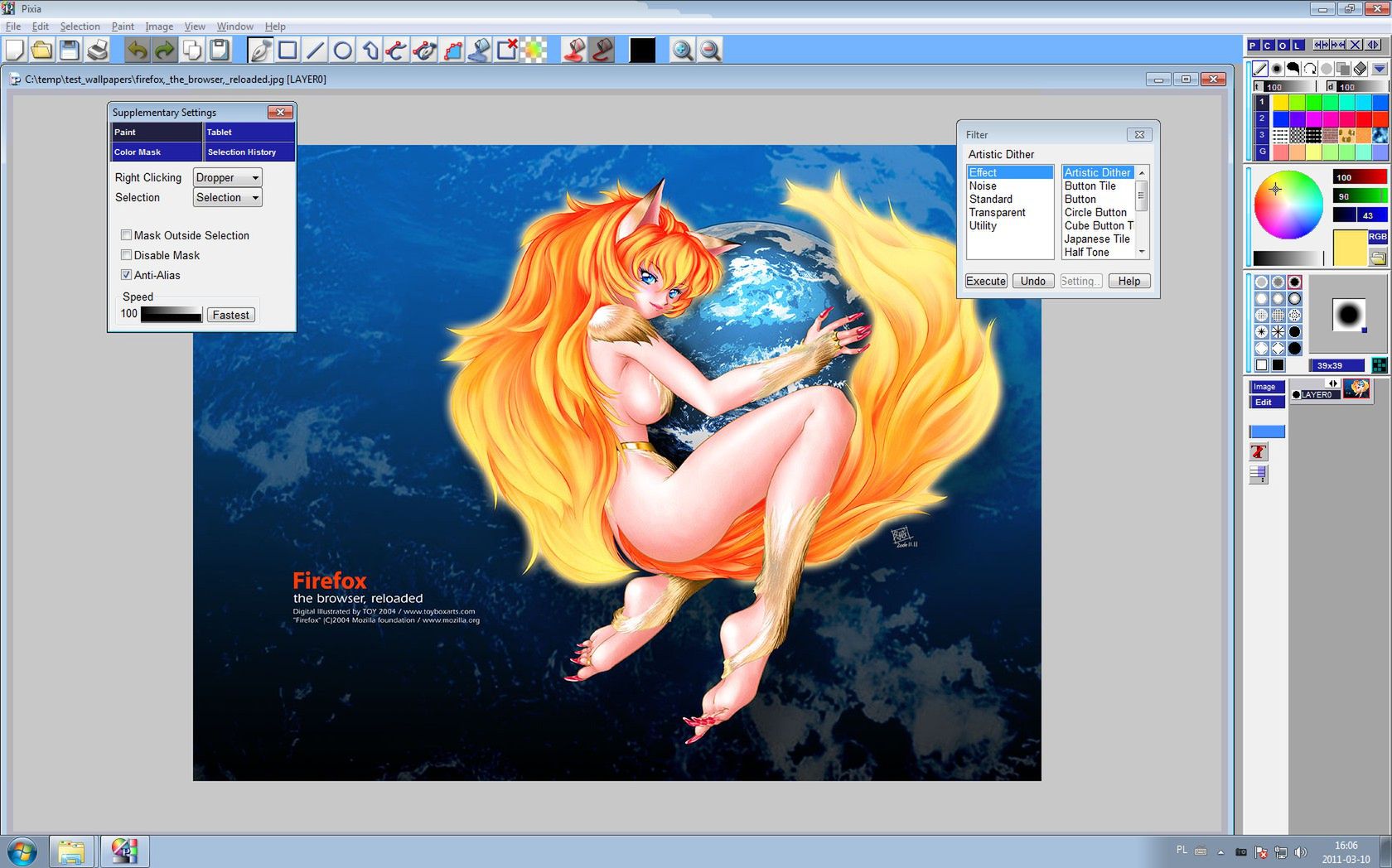Uncheck the Anti-Alias checkbox
The width and height of the screenshot is (1392, 868).
click(x=127, y=275)
